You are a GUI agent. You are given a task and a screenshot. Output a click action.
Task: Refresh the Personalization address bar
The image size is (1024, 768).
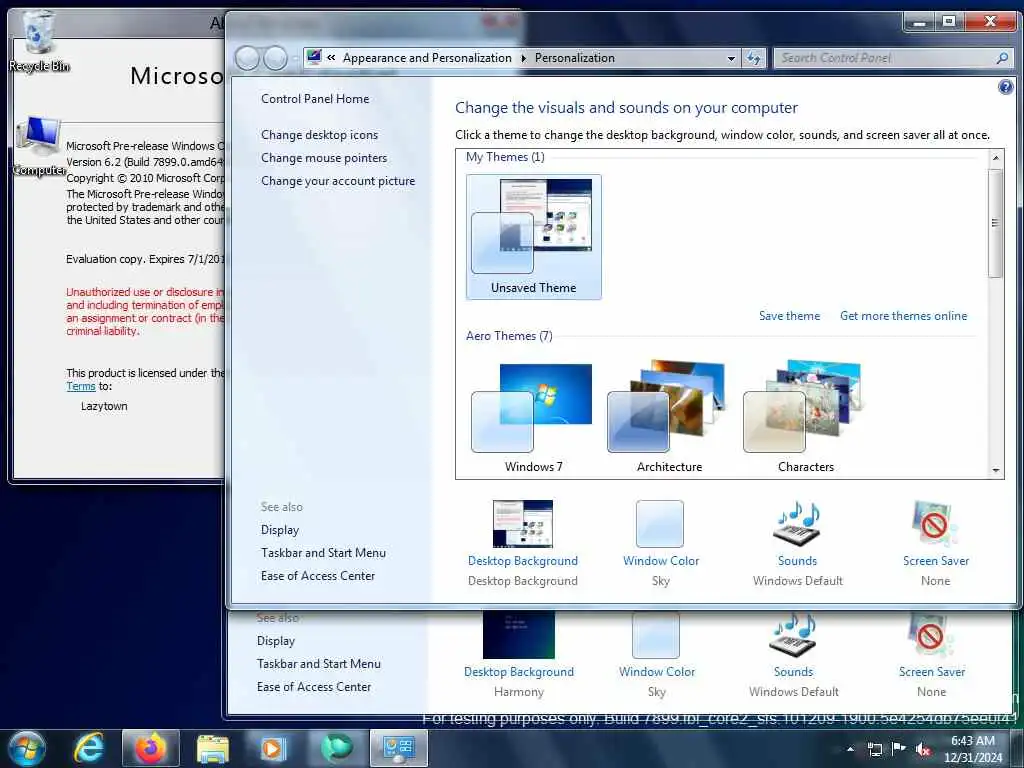pos(754,58)
